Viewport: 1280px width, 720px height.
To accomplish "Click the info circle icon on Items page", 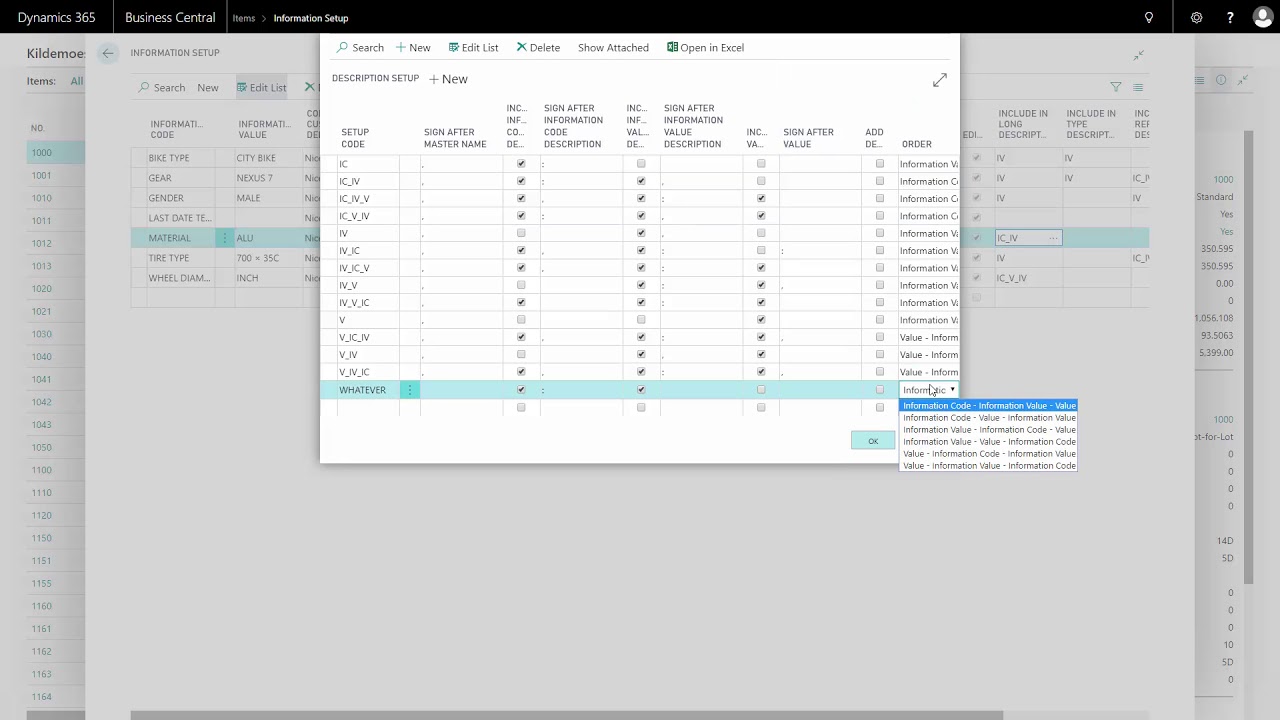I will 1221,80.
